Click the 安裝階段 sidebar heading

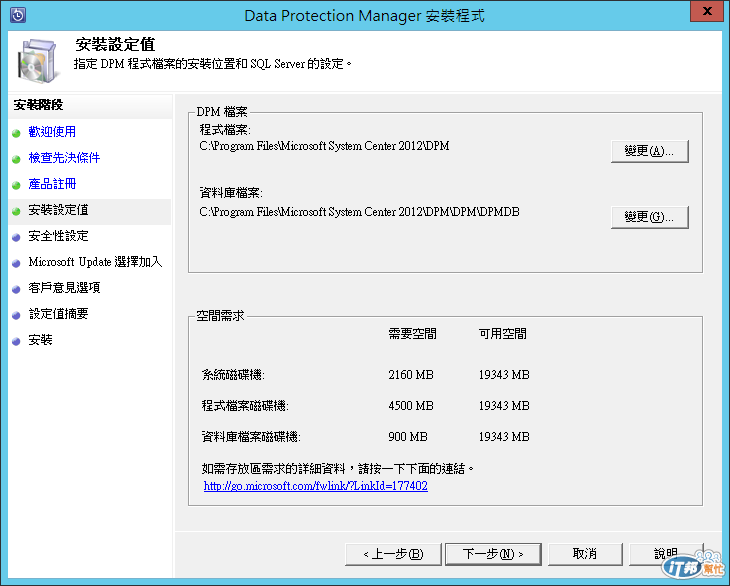pos(38,105)
